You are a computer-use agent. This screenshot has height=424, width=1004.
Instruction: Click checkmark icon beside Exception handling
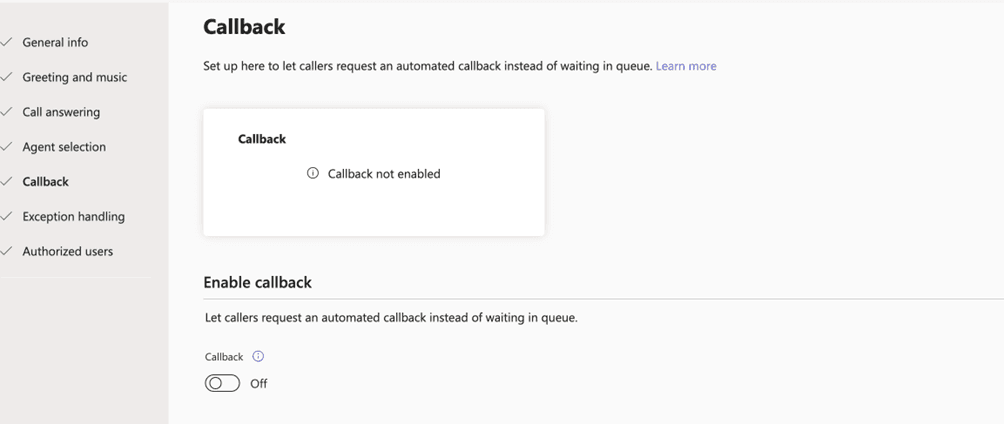tap(6, 216)
